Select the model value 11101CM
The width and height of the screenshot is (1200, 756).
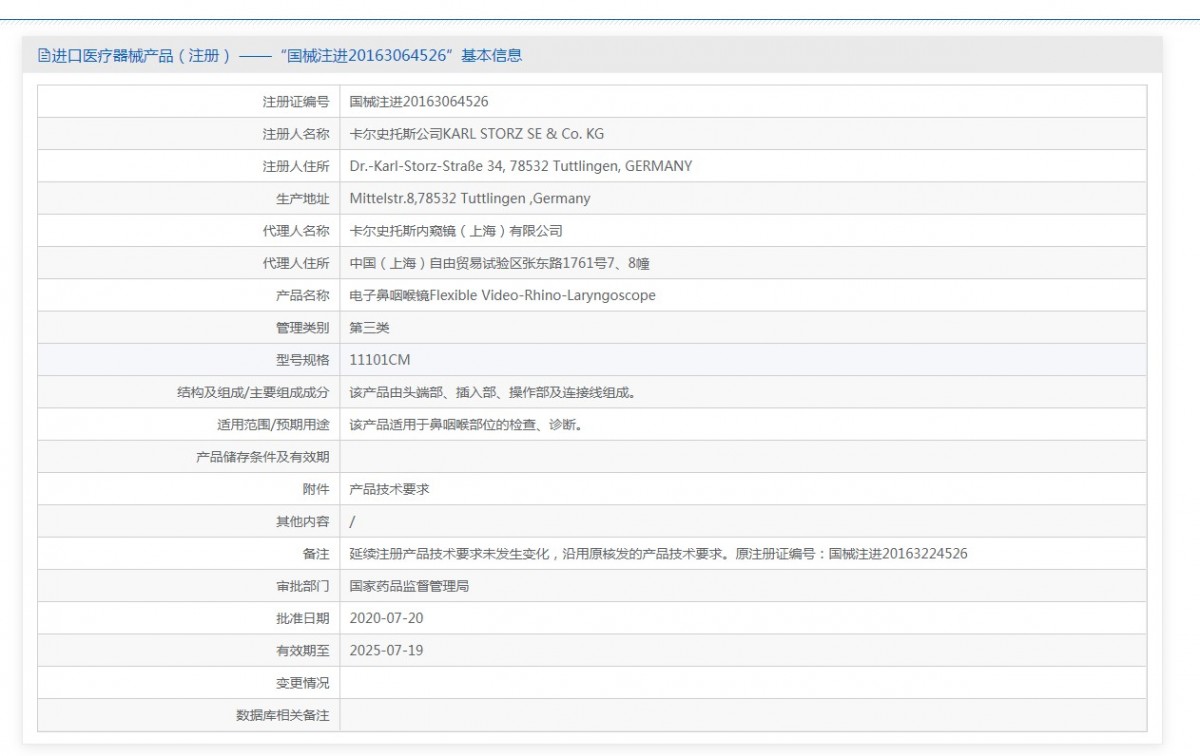coord(380,359)
